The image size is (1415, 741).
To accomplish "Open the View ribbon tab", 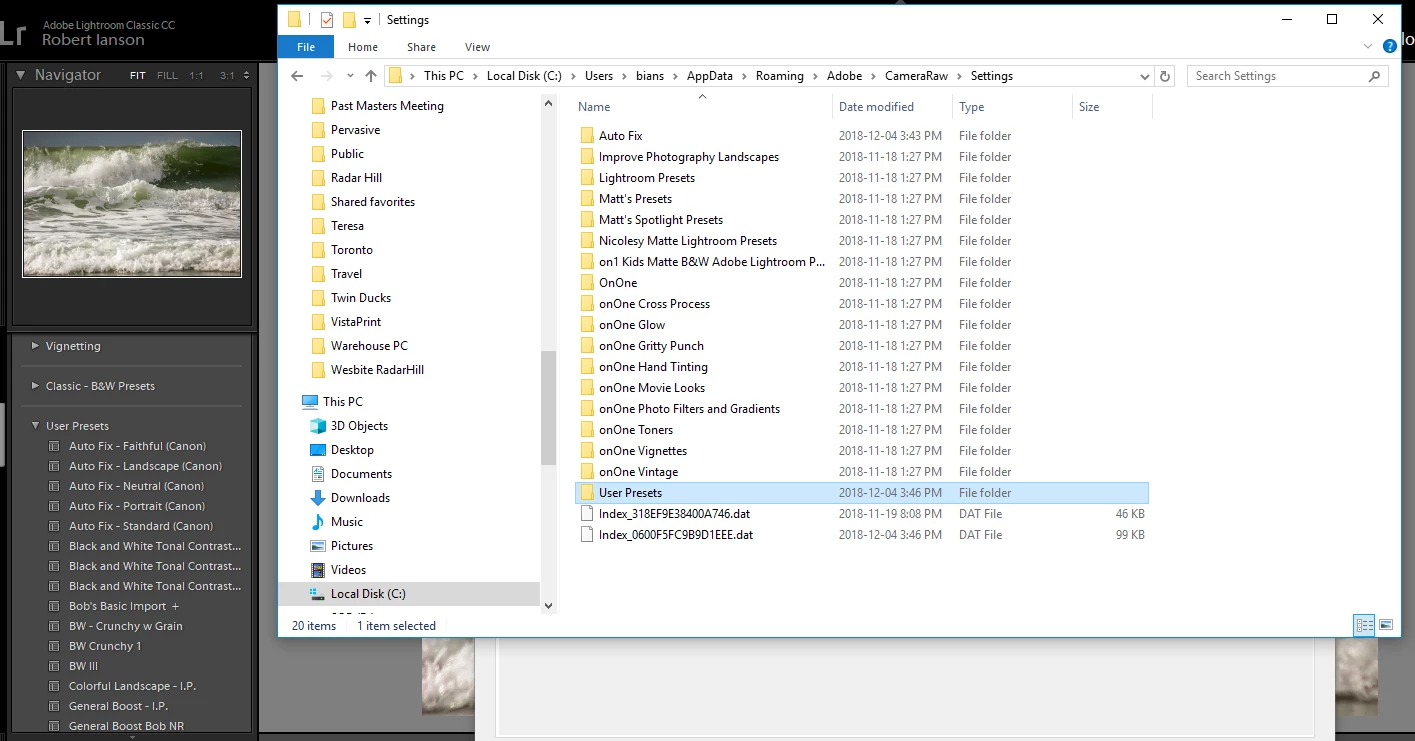I will click(x=477, y=47).
